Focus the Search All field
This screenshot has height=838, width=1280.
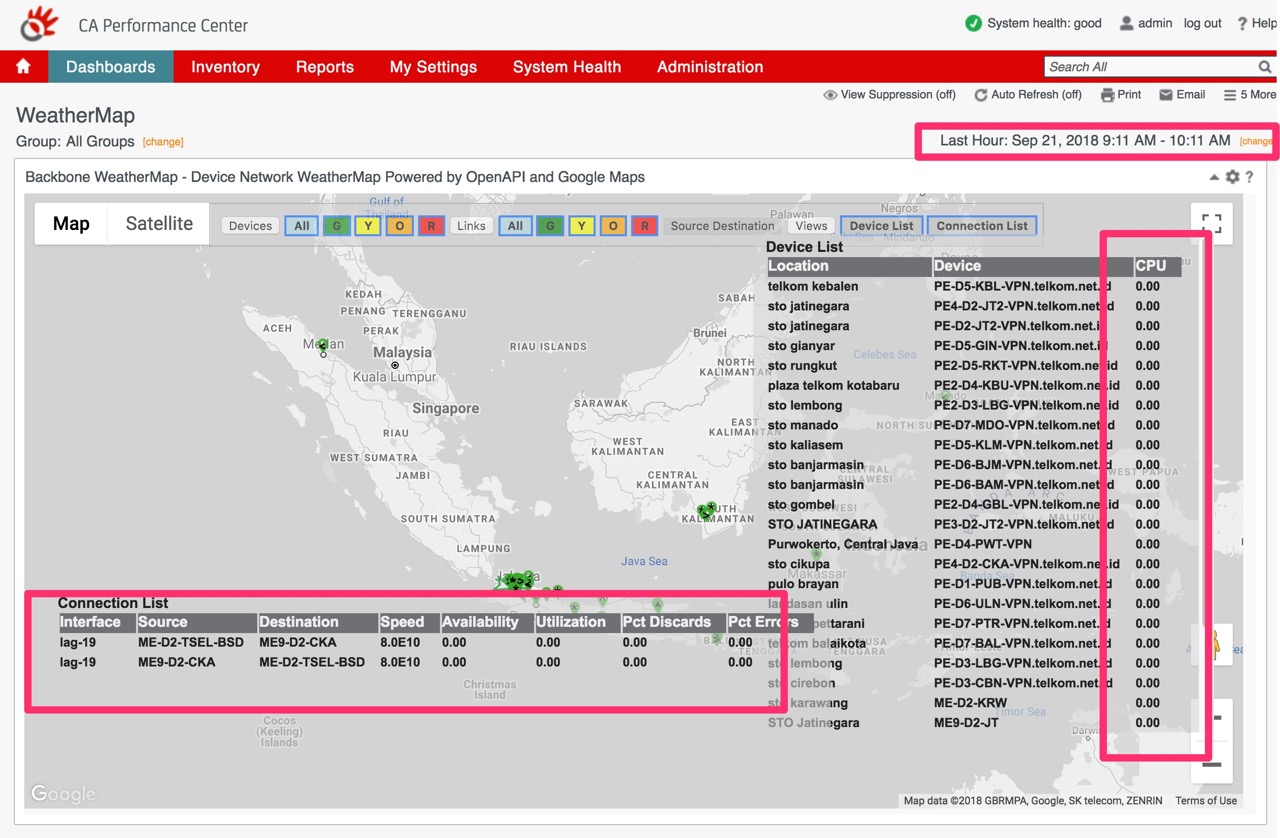click(x=1150, y=67)
